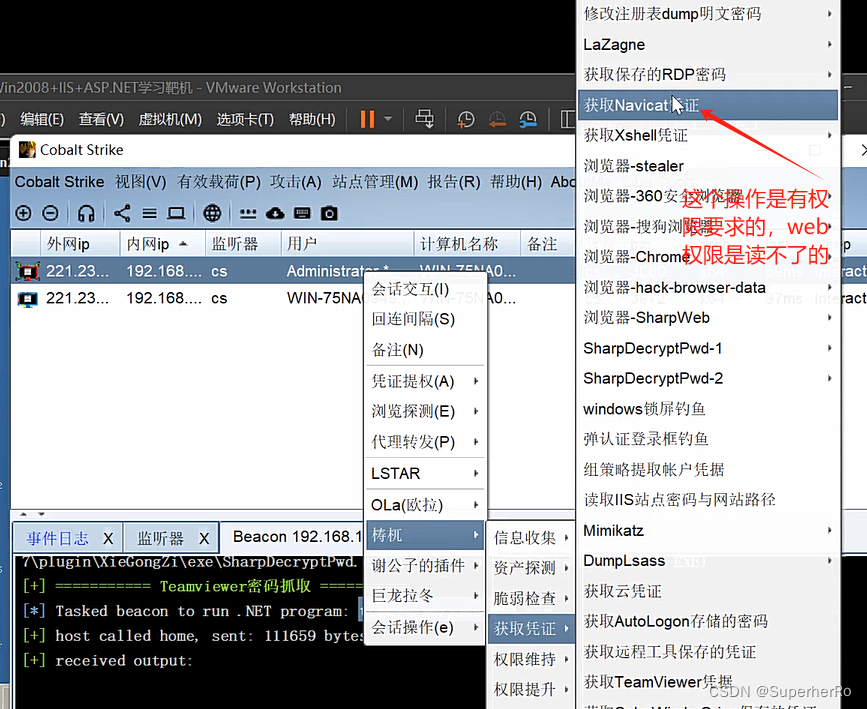
Task: Open keystrokes keyboard icon
Action: 302,213
